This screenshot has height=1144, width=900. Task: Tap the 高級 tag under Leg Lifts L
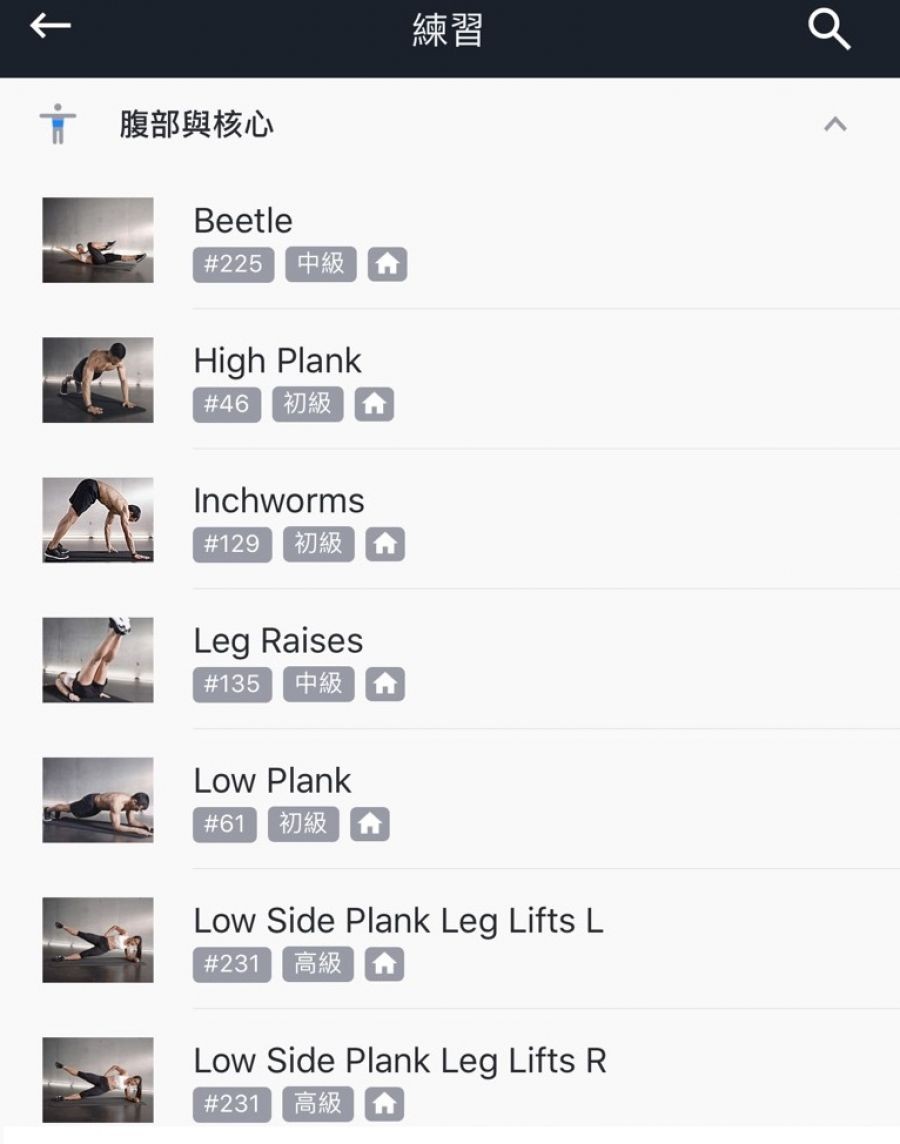pos(318,964)
